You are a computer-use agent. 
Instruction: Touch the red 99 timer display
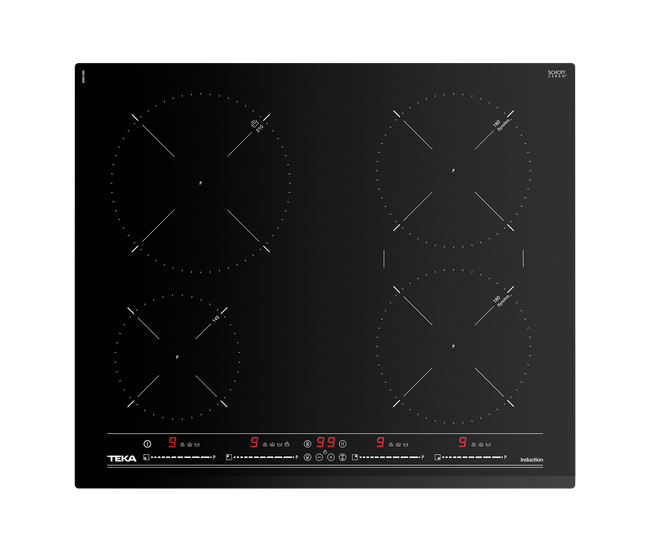(325, 441)
